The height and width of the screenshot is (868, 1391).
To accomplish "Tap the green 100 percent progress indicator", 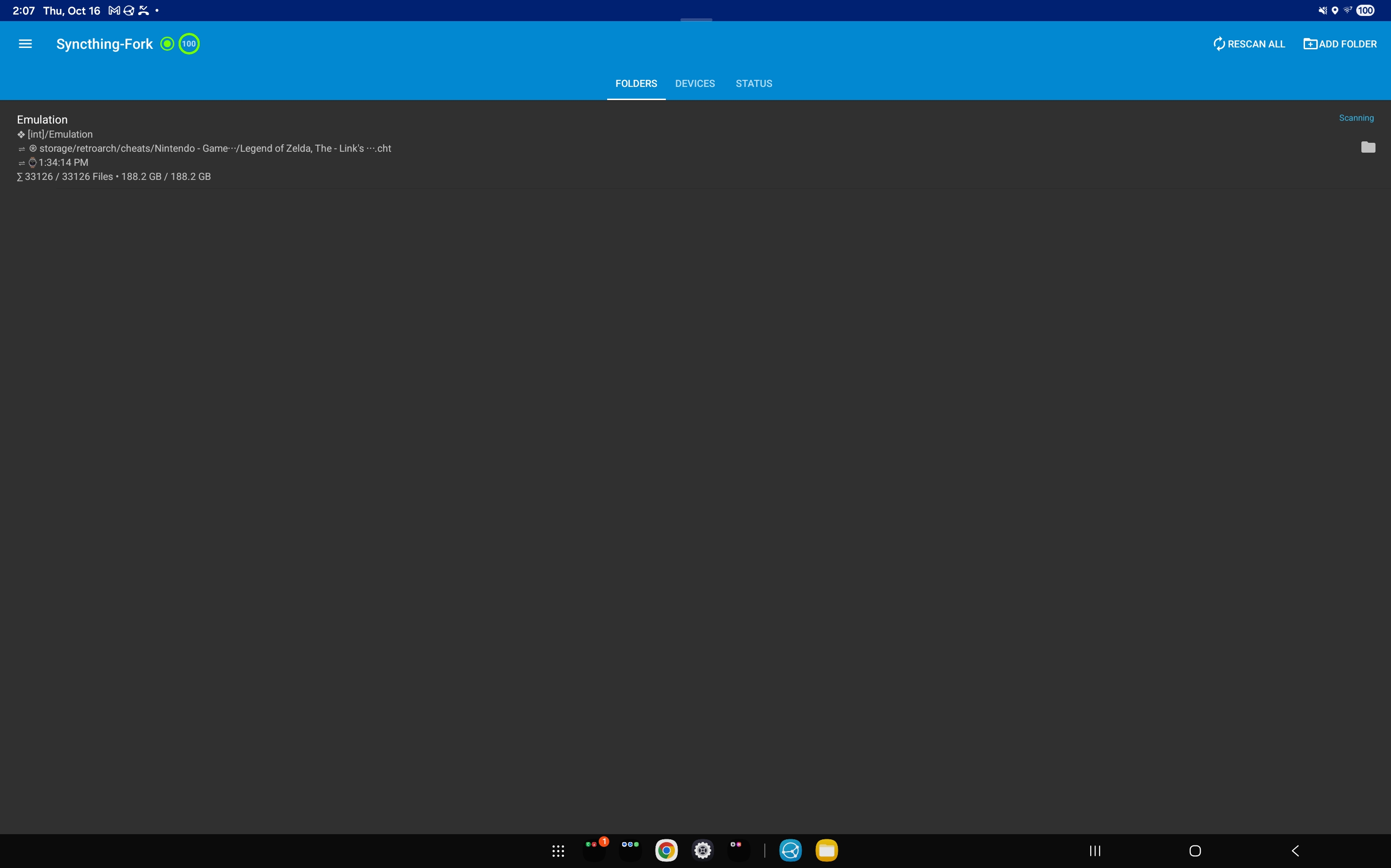I will point(189,44).
